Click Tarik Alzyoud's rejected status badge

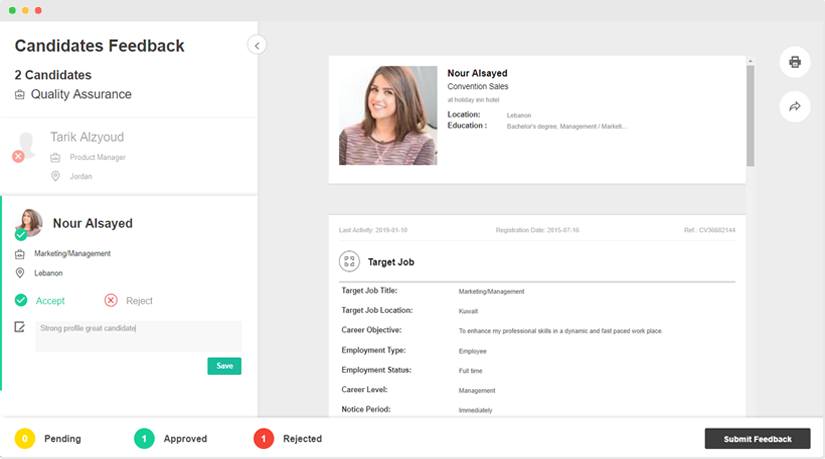coord(18,156)
